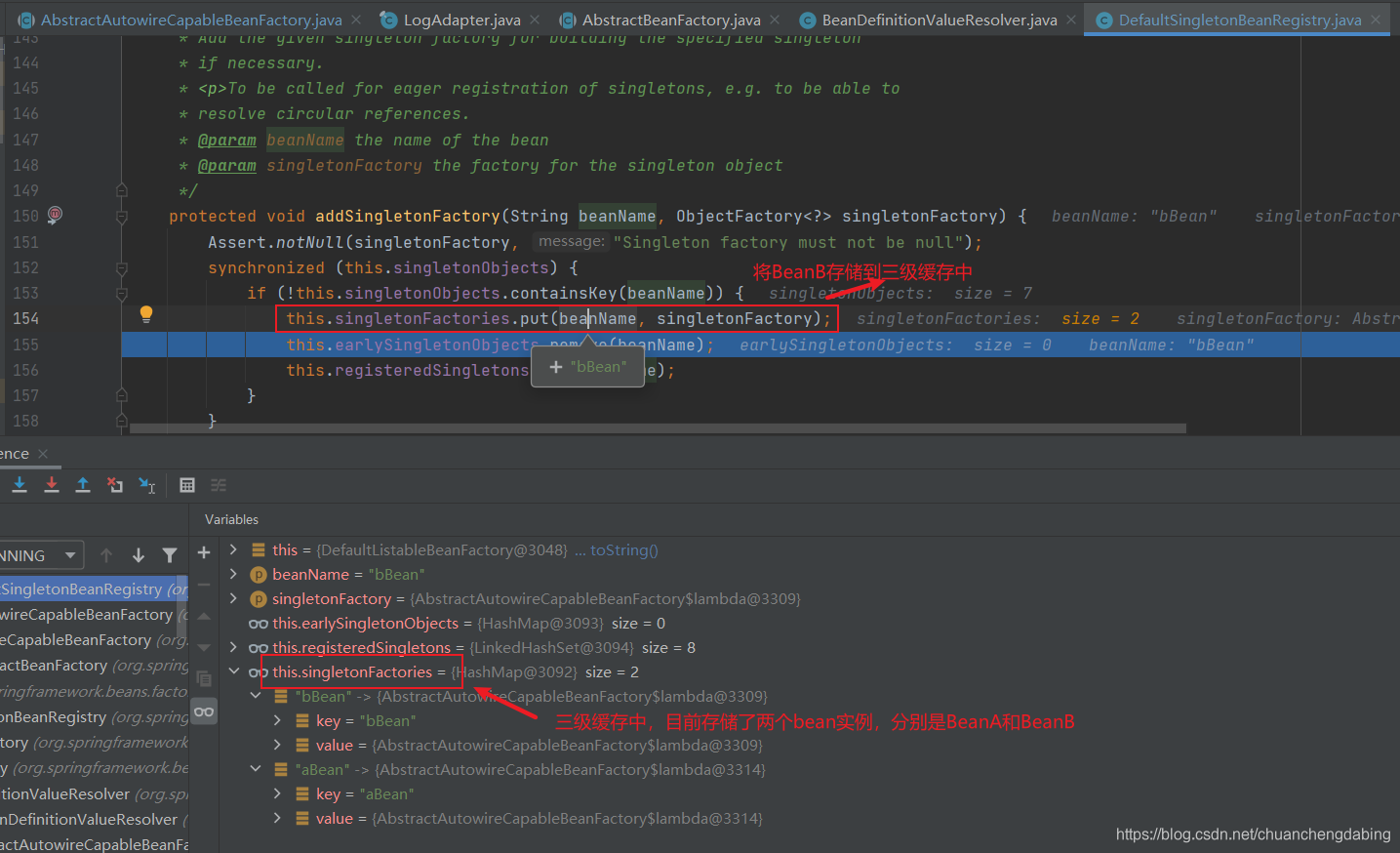Collapse the "aBean" map entry node
1400x853 pixels.
point(256,769)
